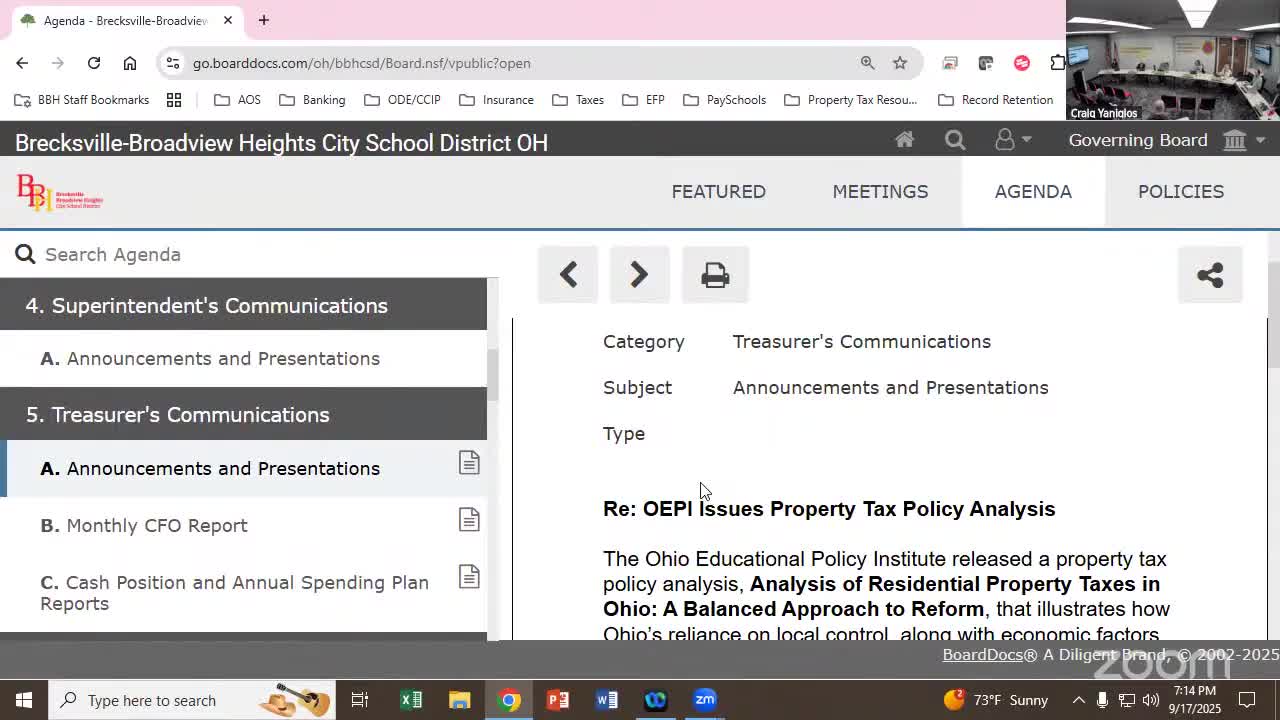The width and height of the screenshot is (1280, 720).
Task: Bookmark this page with the star icon
Action: (900, 63)
